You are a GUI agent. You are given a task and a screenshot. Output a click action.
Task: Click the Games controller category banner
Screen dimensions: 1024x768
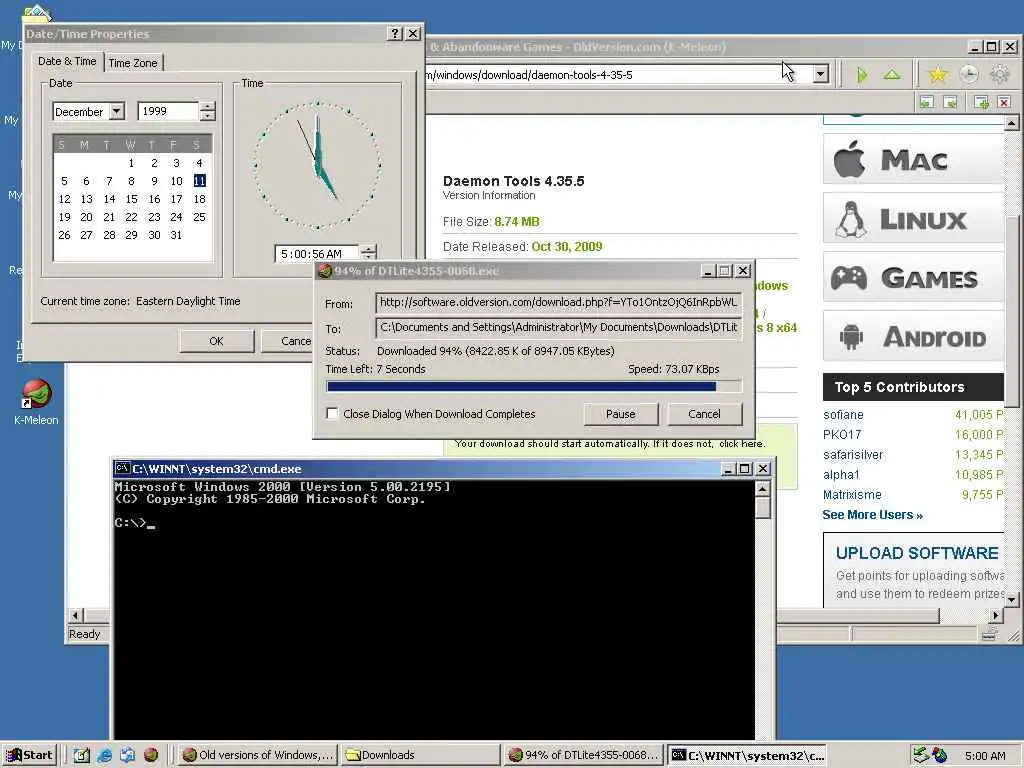[913, 277]
